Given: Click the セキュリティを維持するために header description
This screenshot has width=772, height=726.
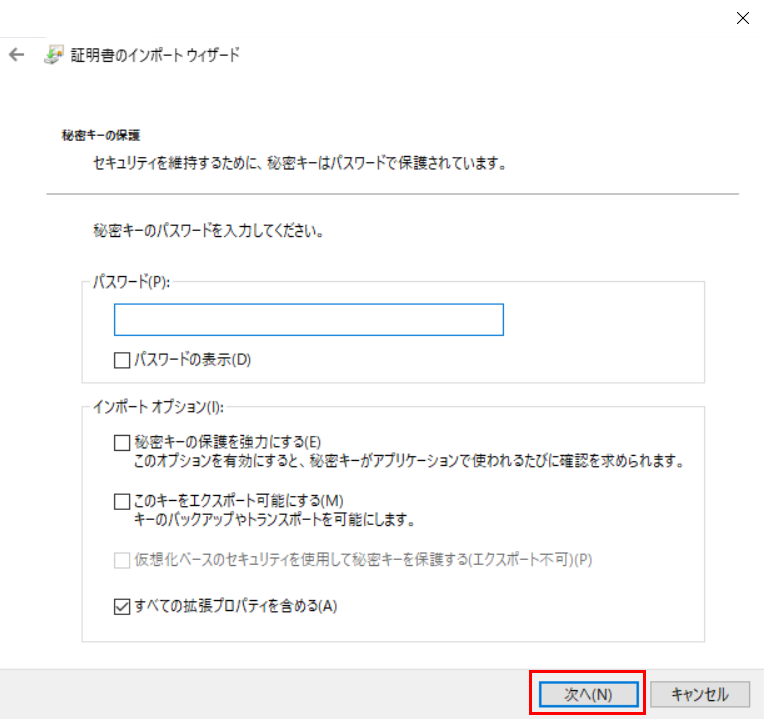Looking at the screenshot, I should tap(293, 162).
